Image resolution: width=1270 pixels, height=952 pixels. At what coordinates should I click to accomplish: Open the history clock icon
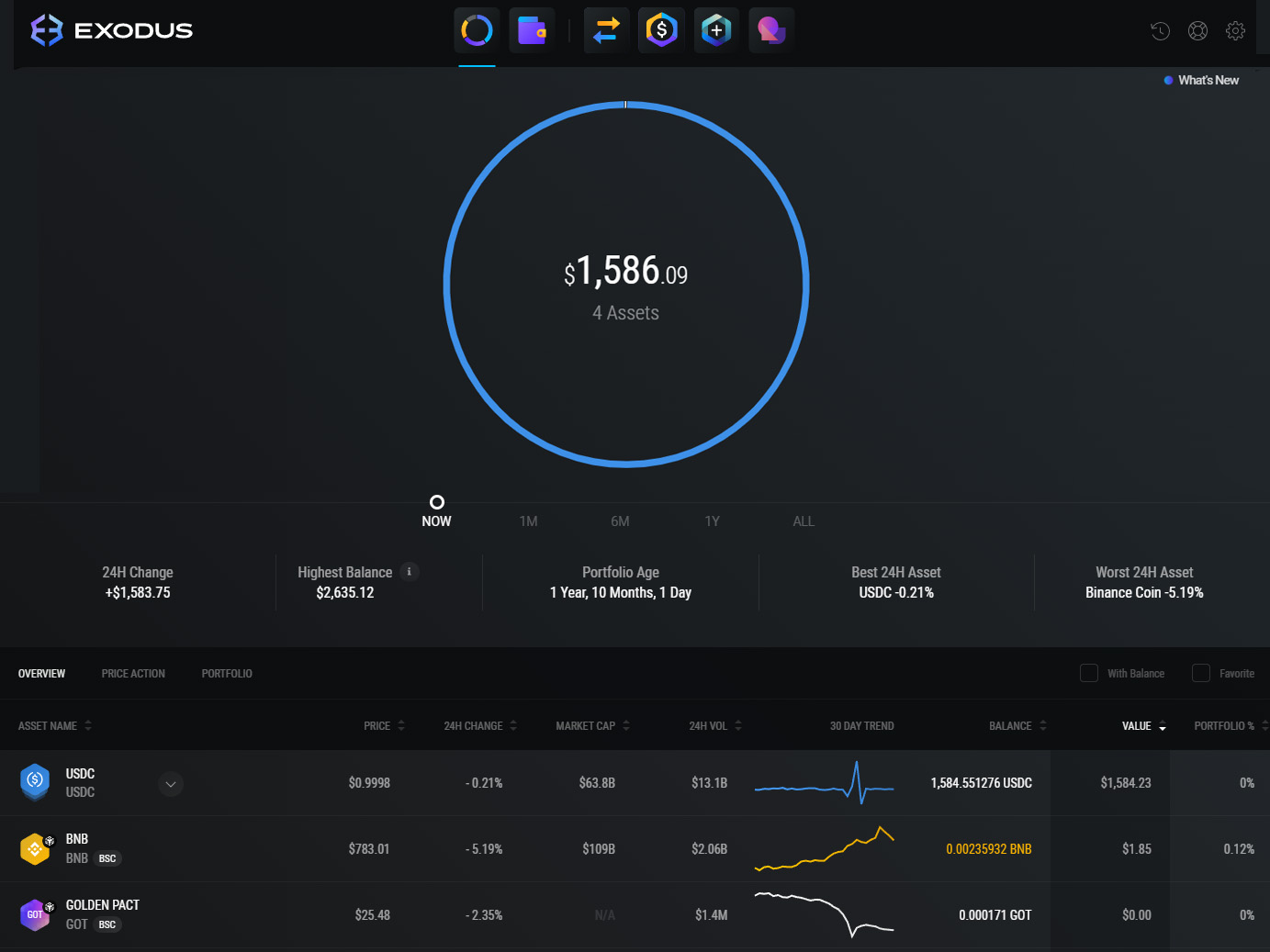[x=1161, y=31]
